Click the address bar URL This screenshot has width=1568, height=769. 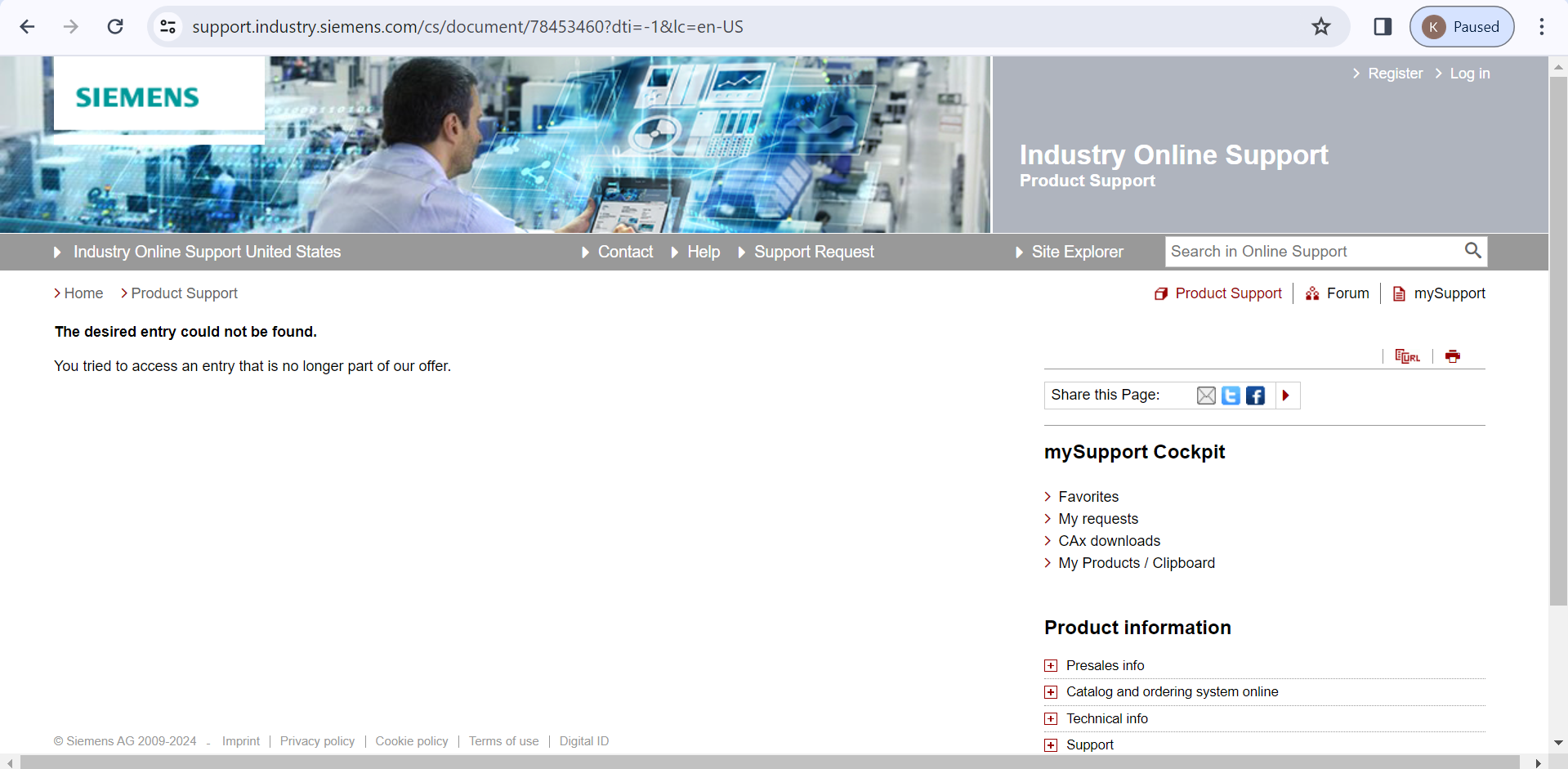click(x=467, y=27)
